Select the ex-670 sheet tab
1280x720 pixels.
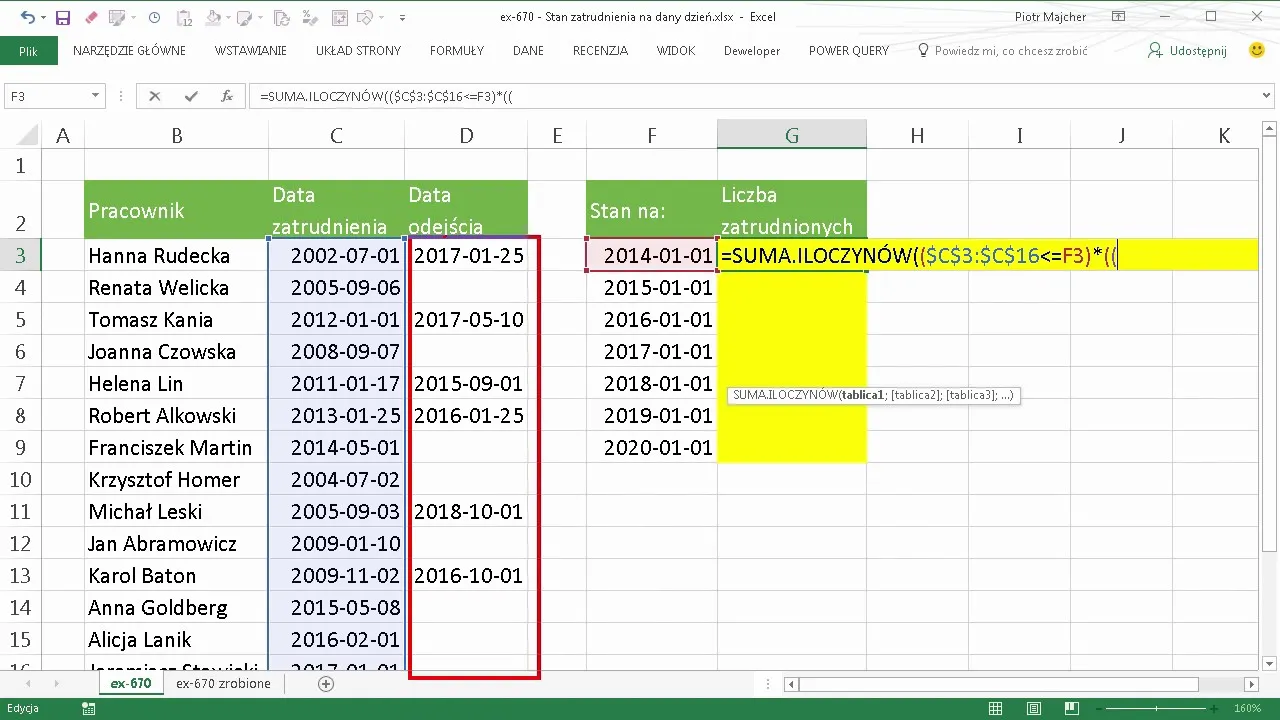131,684
